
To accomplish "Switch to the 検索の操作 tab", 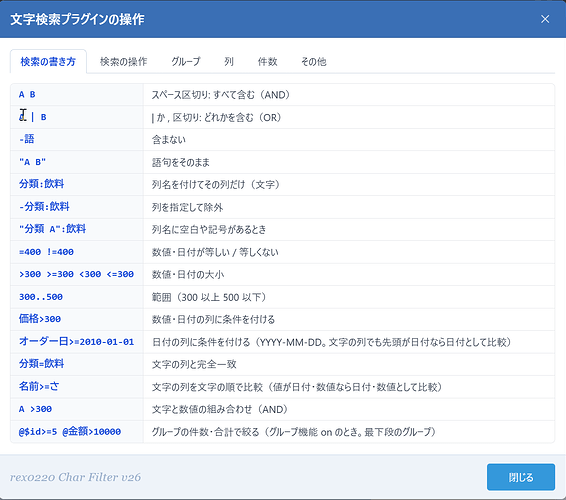I will [123, 62].
